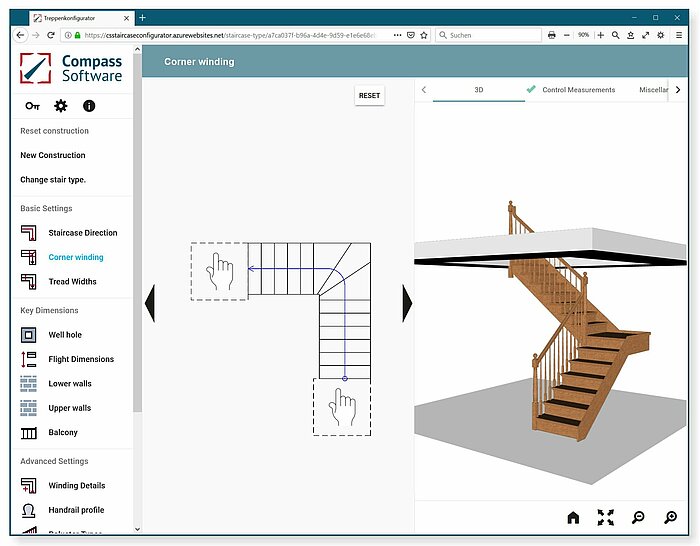The image size is (700, 546).
Task: Click the Suchen search field
Action: pyautogui.click(x=489, y=35)
